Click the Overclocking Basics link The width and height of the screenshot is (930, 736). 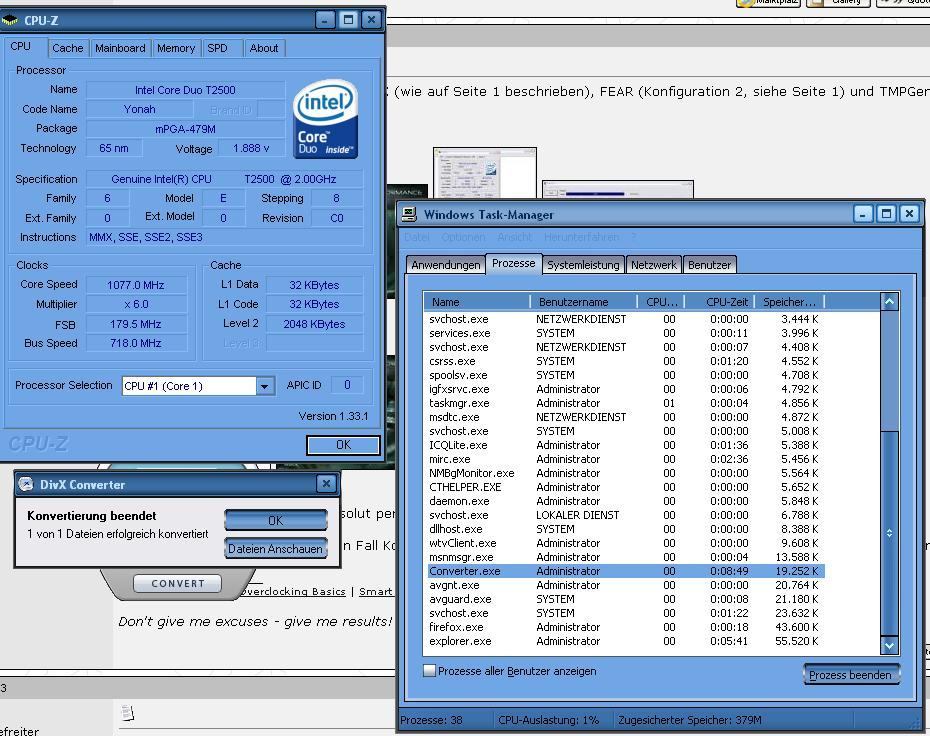pos(294,591)
